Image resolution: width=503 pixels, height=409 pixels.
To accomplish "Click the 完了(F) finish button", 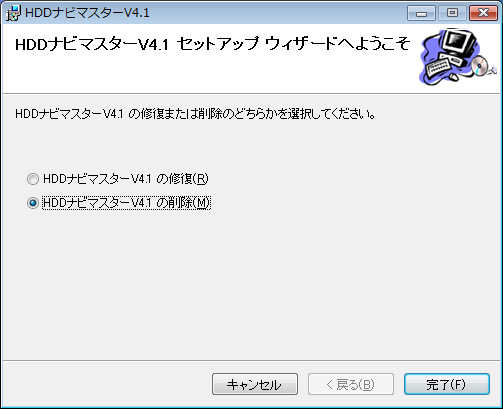I will point(447,384).
